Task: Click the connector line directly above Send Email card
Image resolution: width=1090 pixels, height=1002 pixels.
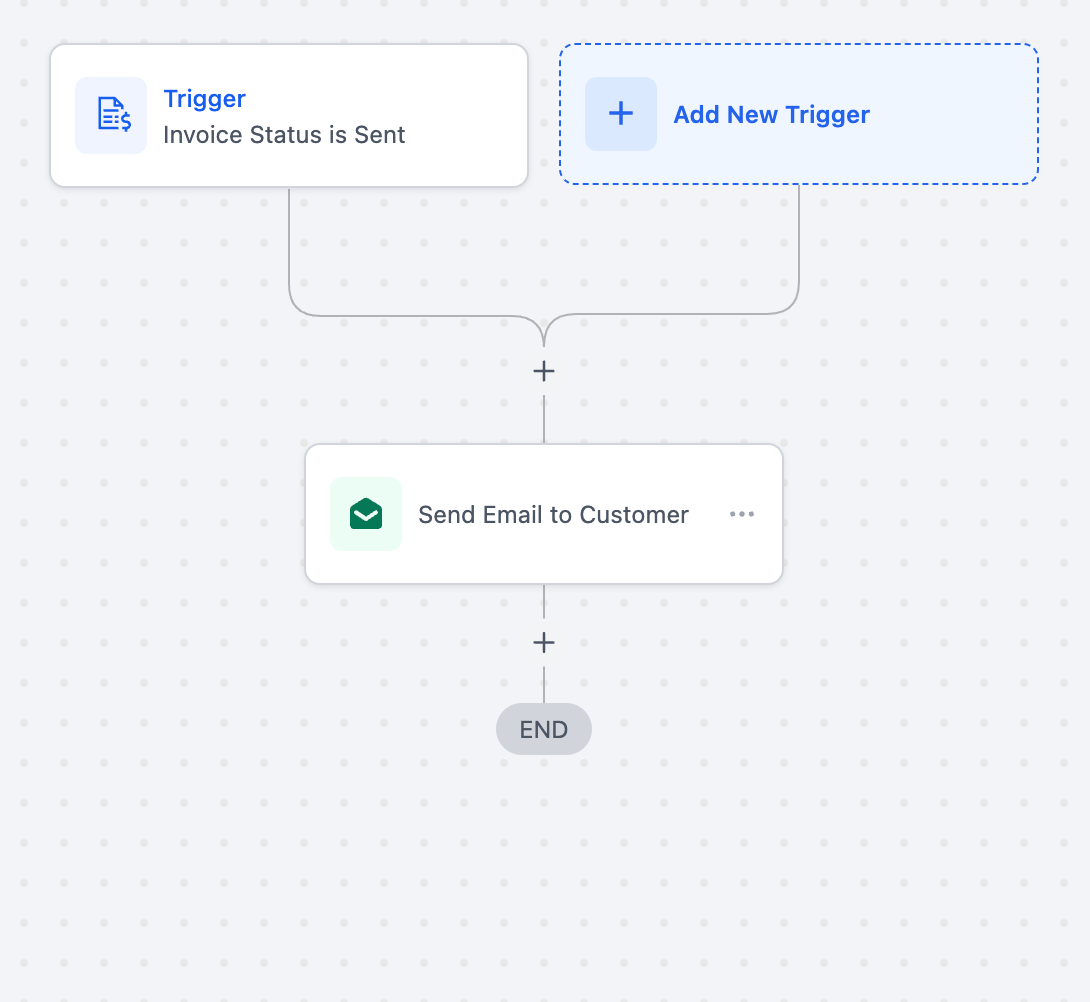Action: tap(544, 420)
